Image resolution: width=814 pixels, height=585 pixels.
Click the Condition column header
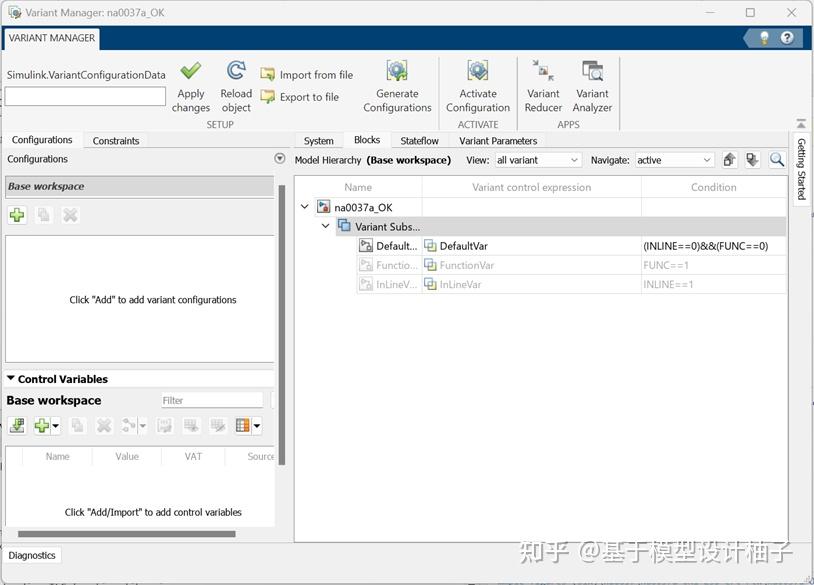(x=714, y=187)
